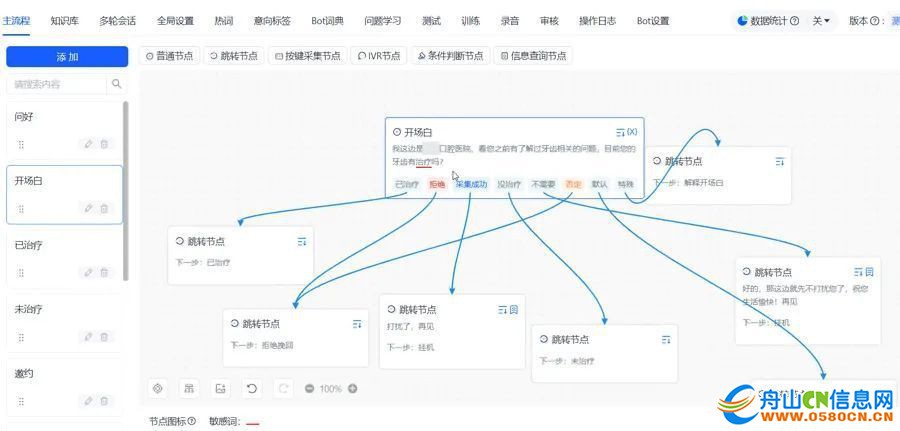Click the auto-layout tree icon in canvas toolbar
The image size is (900, 431).
[x=188, y=388]
